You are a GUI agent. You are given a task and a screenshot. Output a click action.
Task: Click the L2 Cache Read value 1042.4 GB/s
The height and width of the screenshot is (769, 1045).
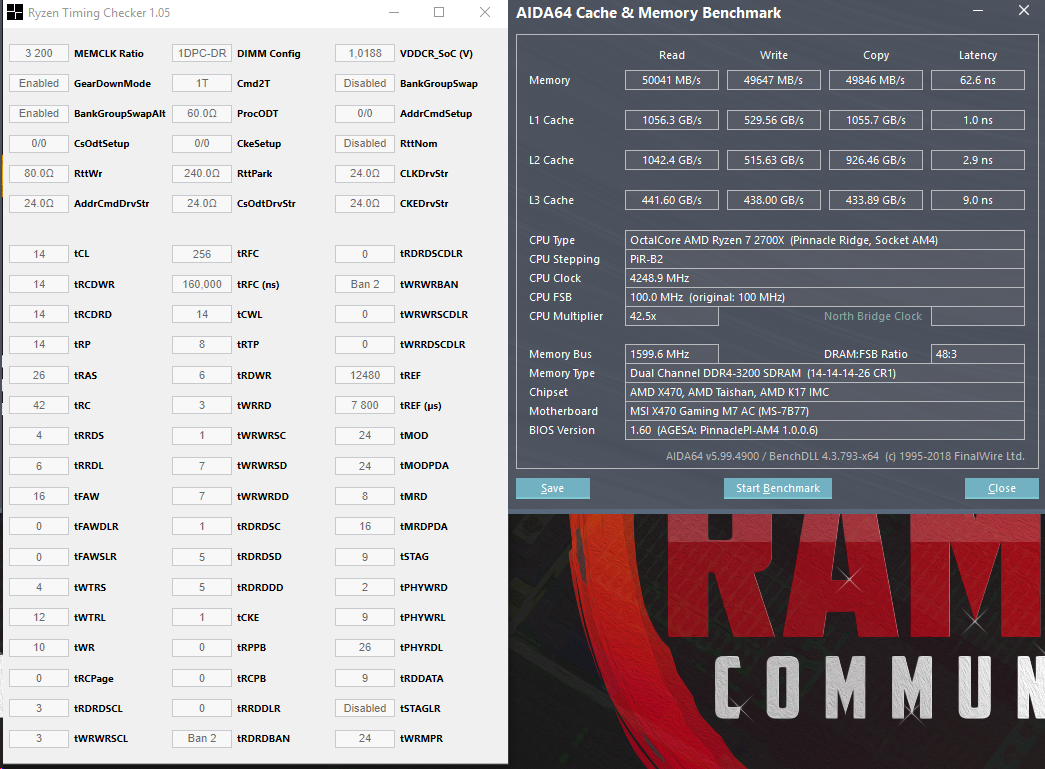coord(672,160)
